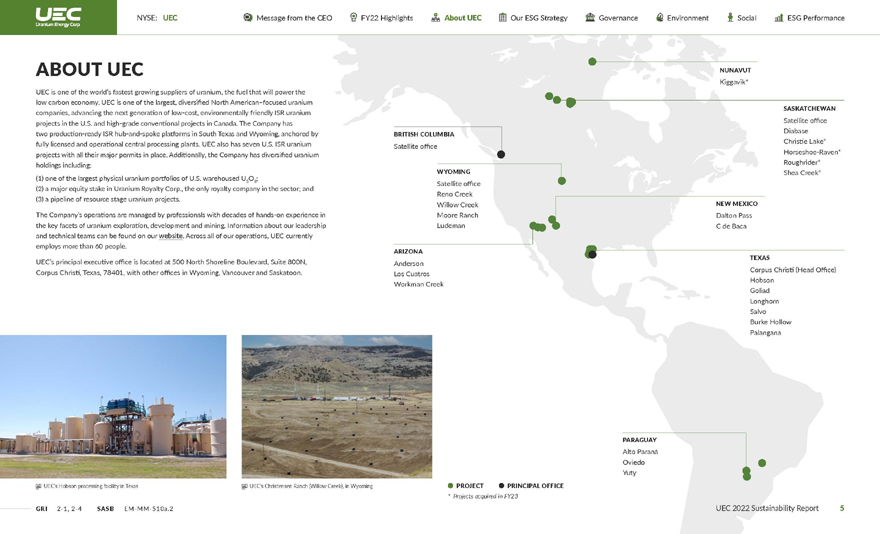The width and height of the screenshot is (880, 534).
Task: Click the page number 5
Action: (842, 508)
